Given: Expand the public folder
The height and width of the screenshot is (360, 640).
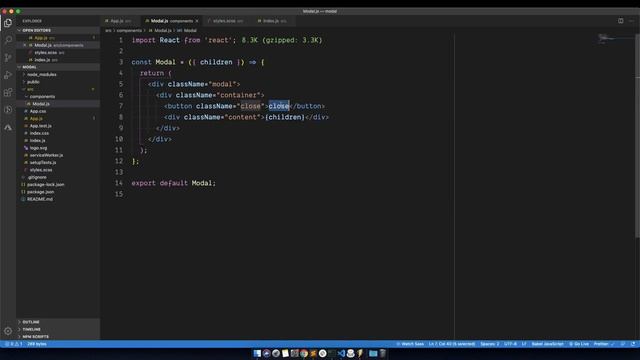Looking at the screenshot, I should click(x=58, y=82).
